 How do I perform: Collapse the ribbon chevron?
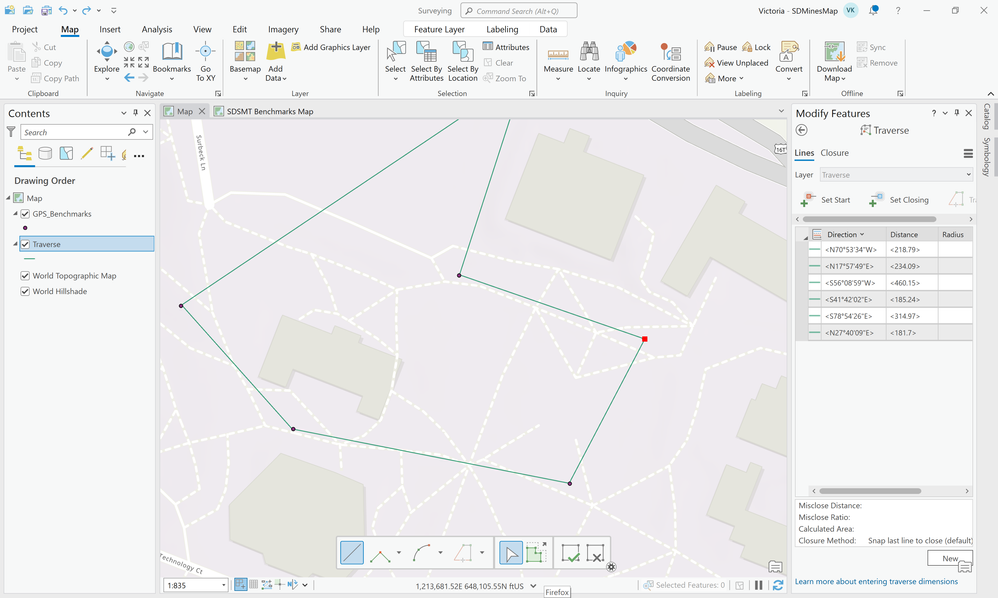(x=990, y=94)
